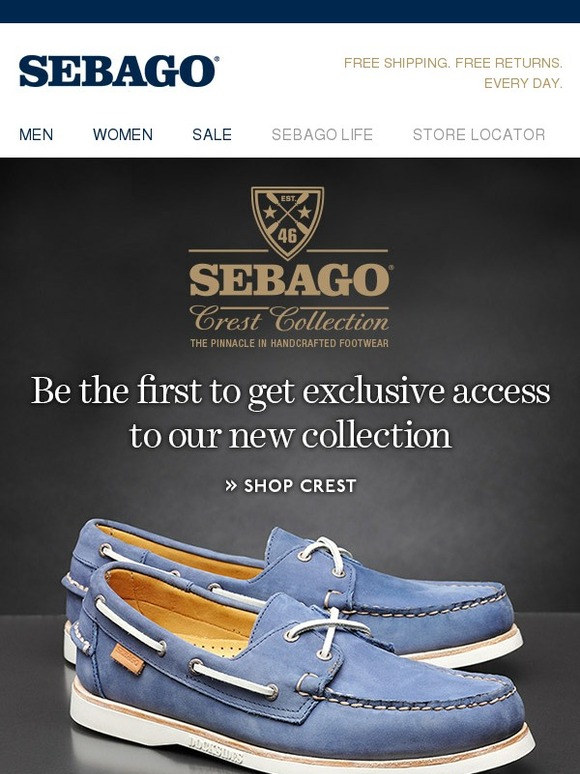Click the leather Sebago tag on shoe
The height and width of the screenshot is (774, 580).
tap(128, 658)
